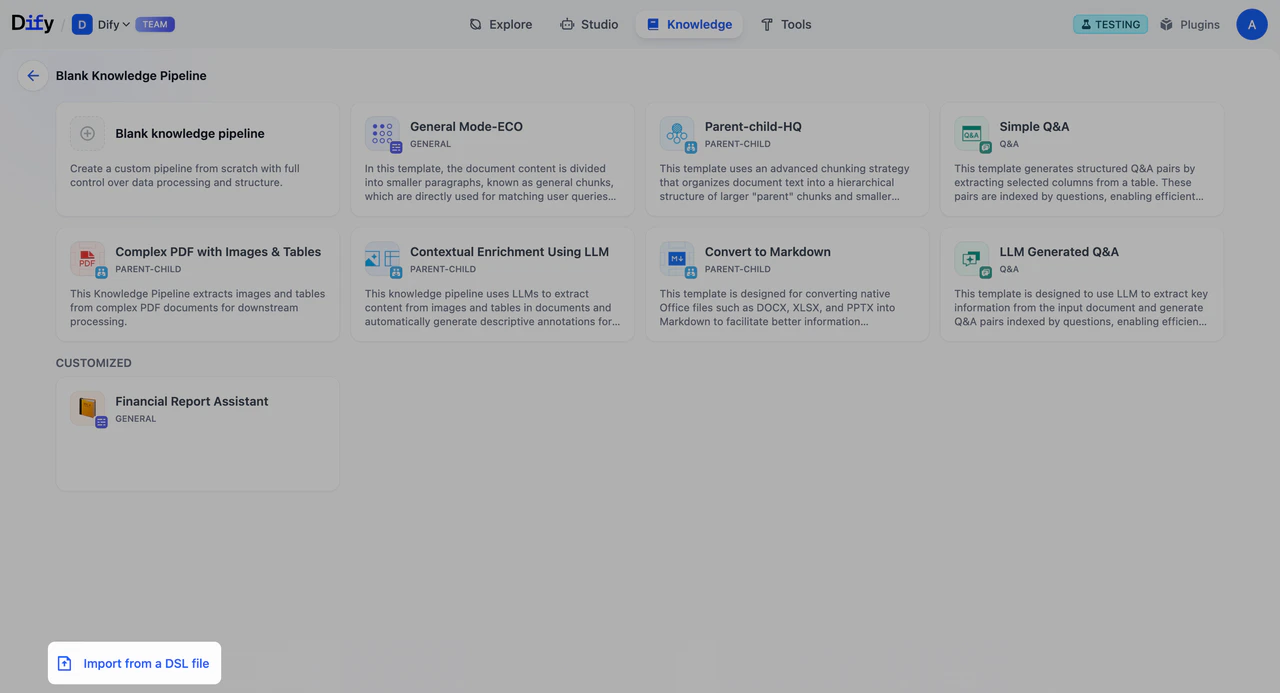
Task: Select the Blank knowledge pipeline card title
Action: point(190,133)
